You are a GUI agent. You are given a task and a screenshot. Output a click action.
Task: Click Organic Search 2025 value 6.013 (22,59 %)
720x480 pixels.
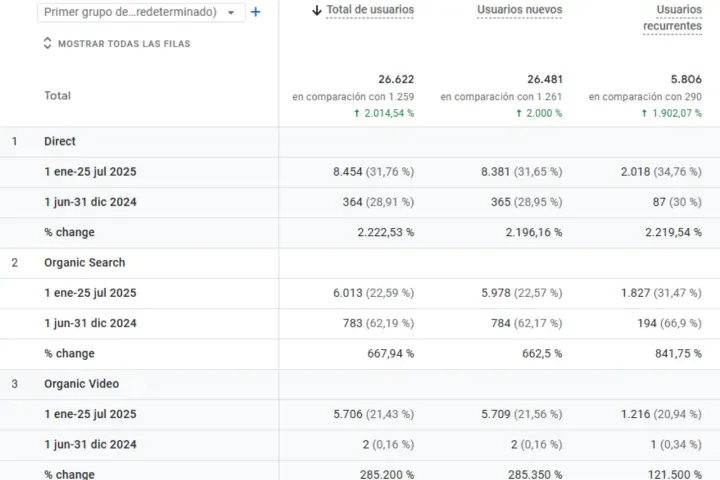coord(373,293)
